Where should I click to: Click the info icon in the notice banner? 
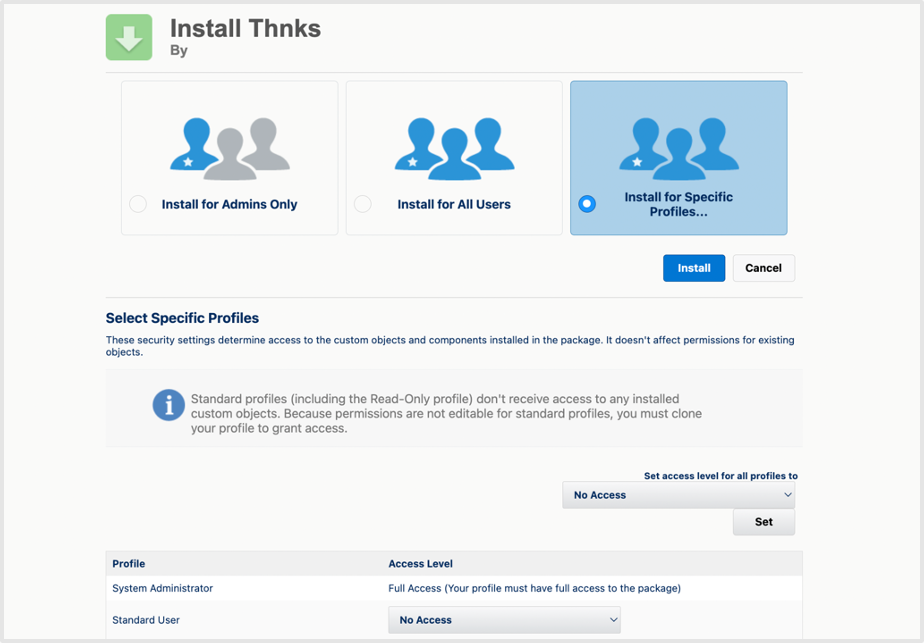pos(168,405)
